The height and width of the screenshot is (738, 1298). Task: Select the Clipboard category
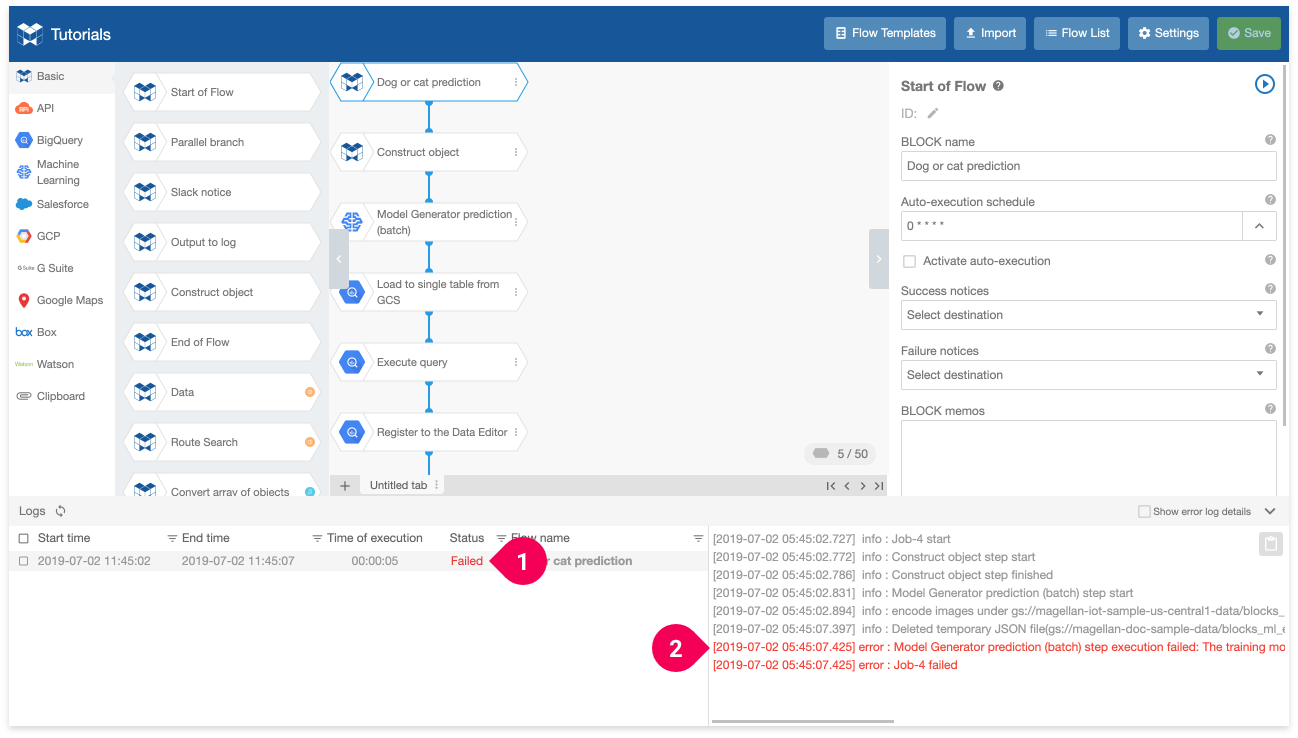pos(61,396)
